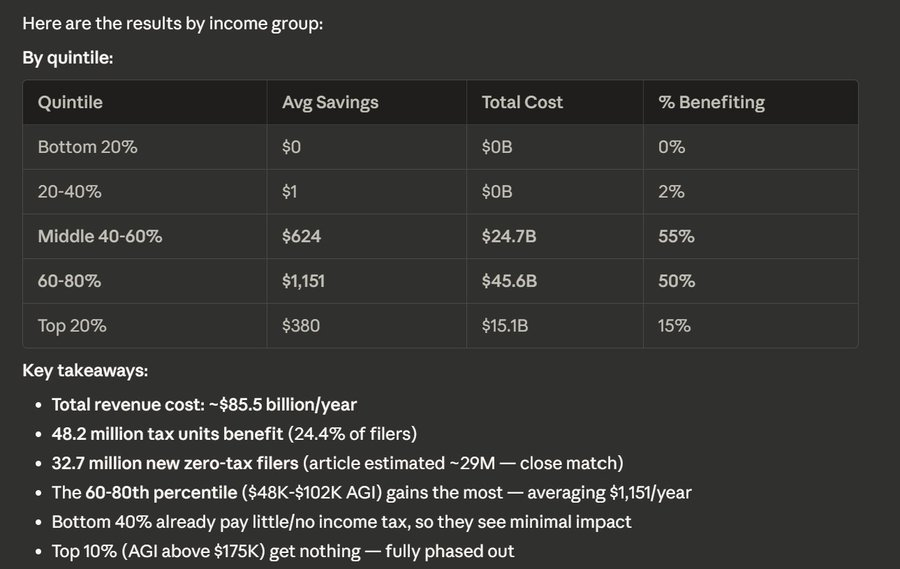Click the Middle 40-60% row label
900x569 pixels.
(100, 237)
